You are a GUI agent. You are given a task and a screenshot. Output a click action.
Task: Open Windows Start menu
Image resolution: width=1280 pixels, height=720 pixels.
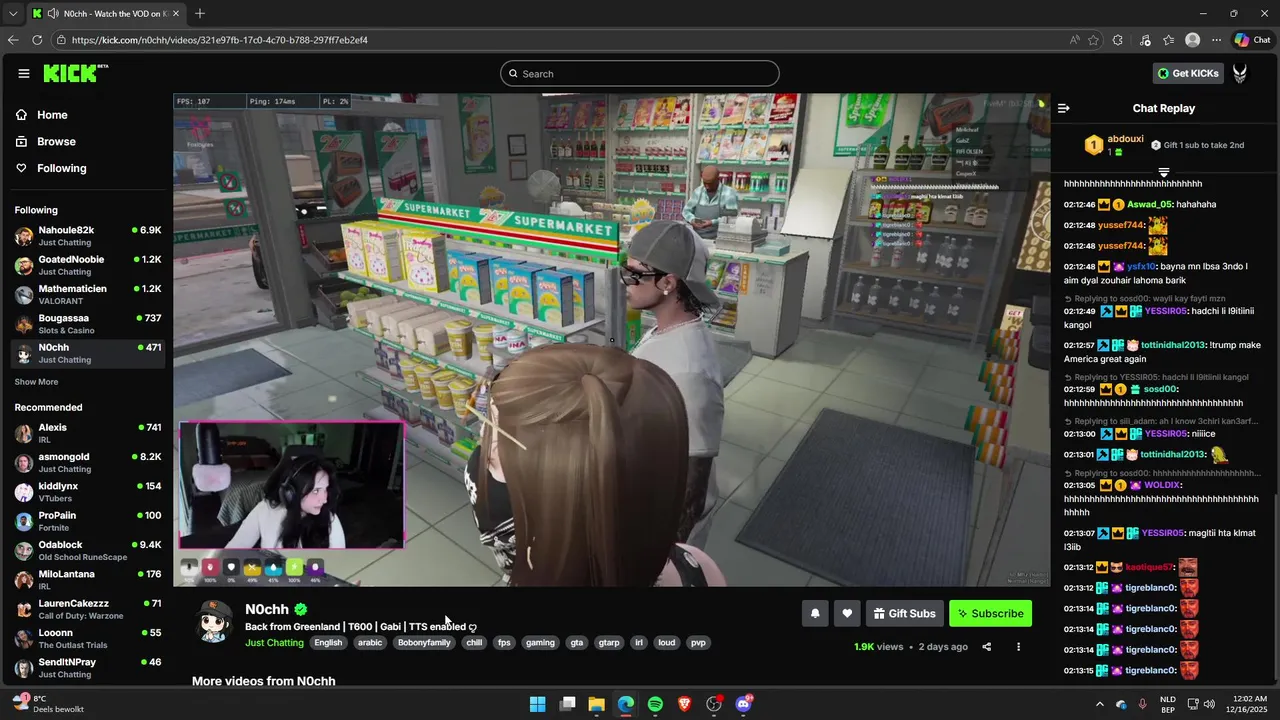point(537,704)
